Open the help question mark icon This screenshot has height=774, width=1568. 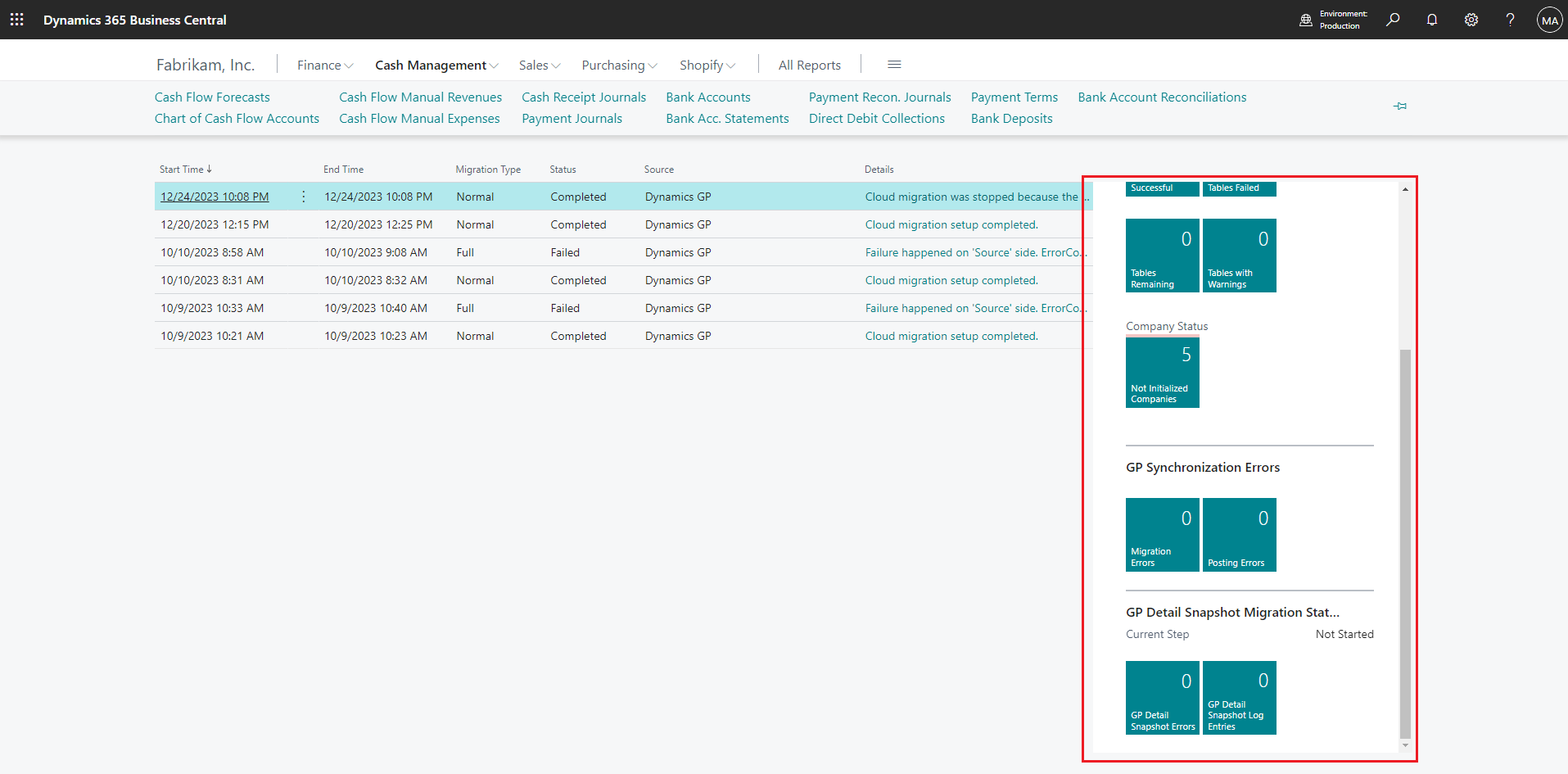[x=1510, y=19]
